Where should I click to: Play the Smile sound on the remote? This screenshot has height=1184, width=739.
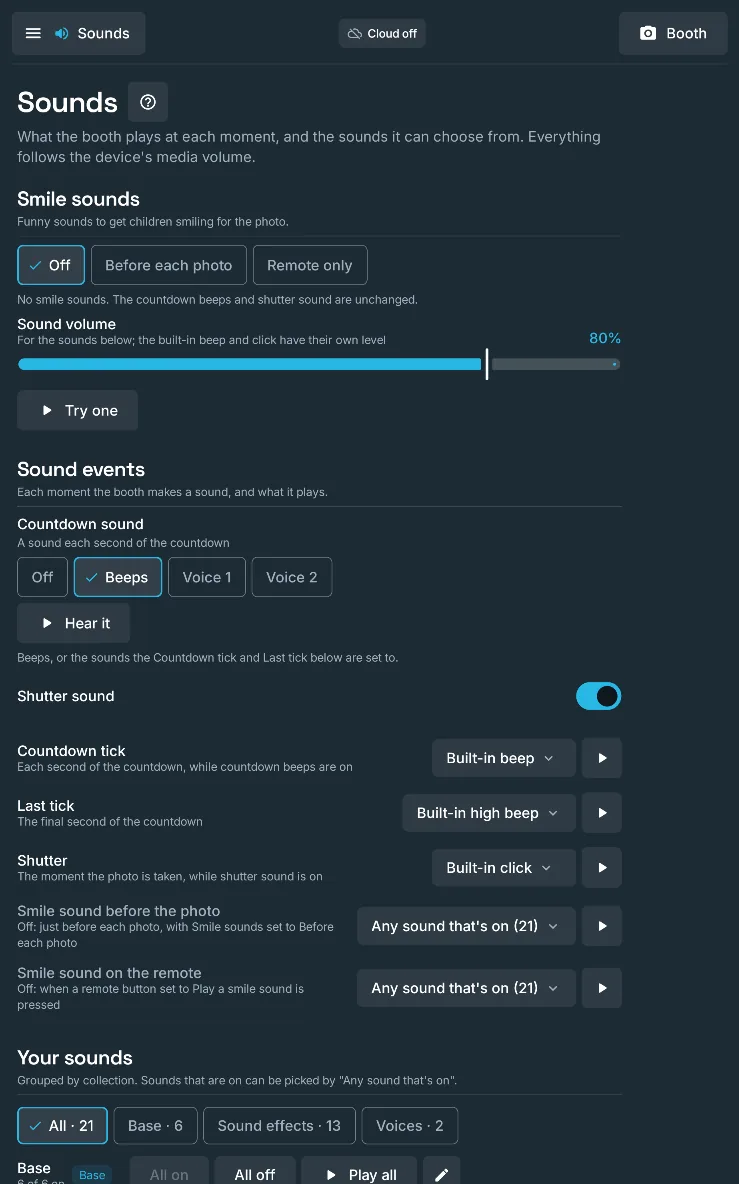(x=602, y=988)
